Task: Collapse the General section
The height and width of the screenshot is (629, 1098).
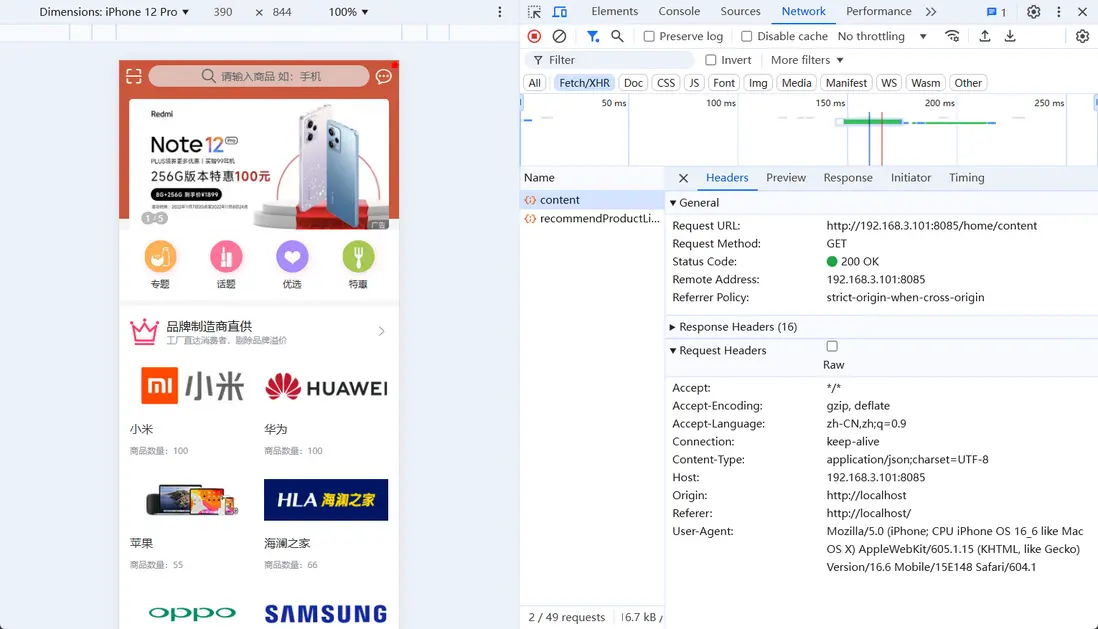Action: pyautogui.click(x=694, y=202)
